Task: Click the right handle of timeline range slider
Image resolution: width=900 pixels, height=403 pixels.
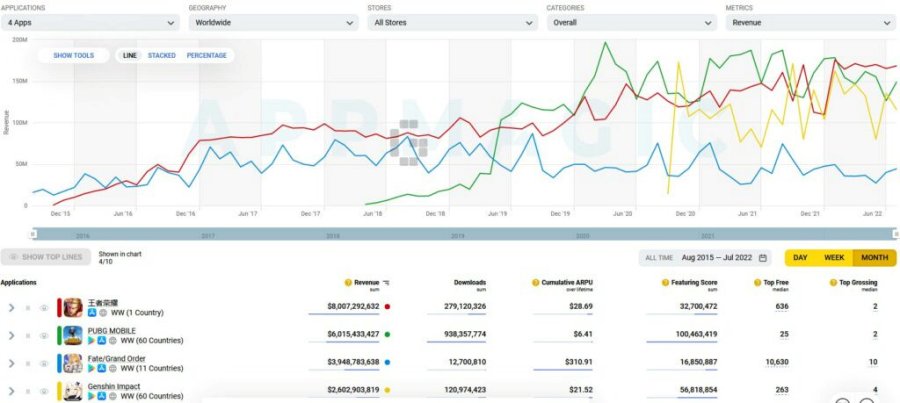Action: click(896, 234)
